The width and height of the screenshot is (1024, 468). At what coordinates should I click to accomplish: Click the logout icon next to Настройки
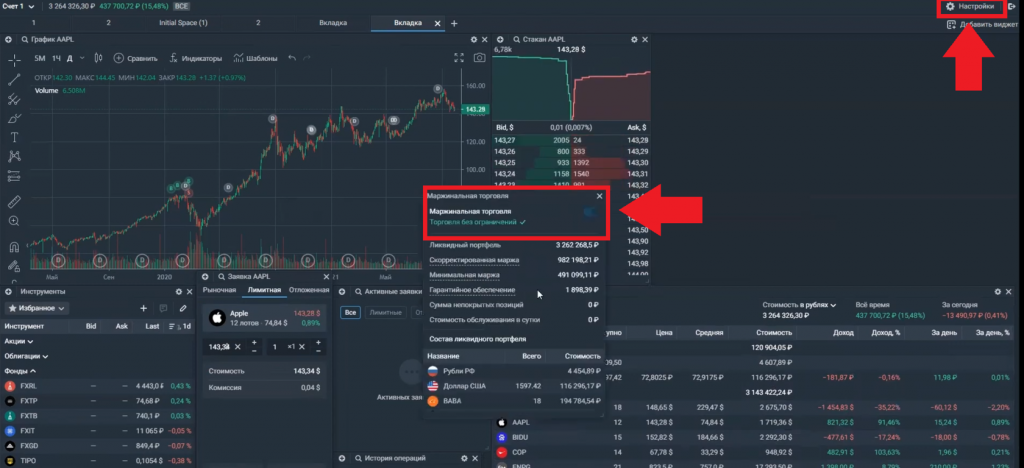pos(1012,7)
